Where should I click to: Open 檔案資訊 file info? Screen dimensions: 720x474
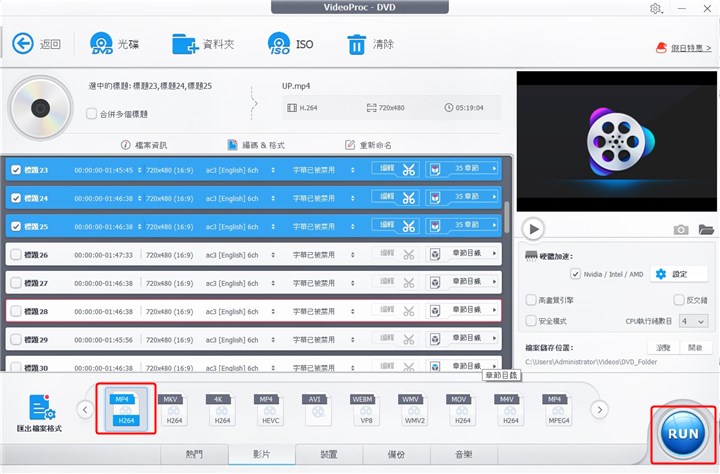coord(144,145)
